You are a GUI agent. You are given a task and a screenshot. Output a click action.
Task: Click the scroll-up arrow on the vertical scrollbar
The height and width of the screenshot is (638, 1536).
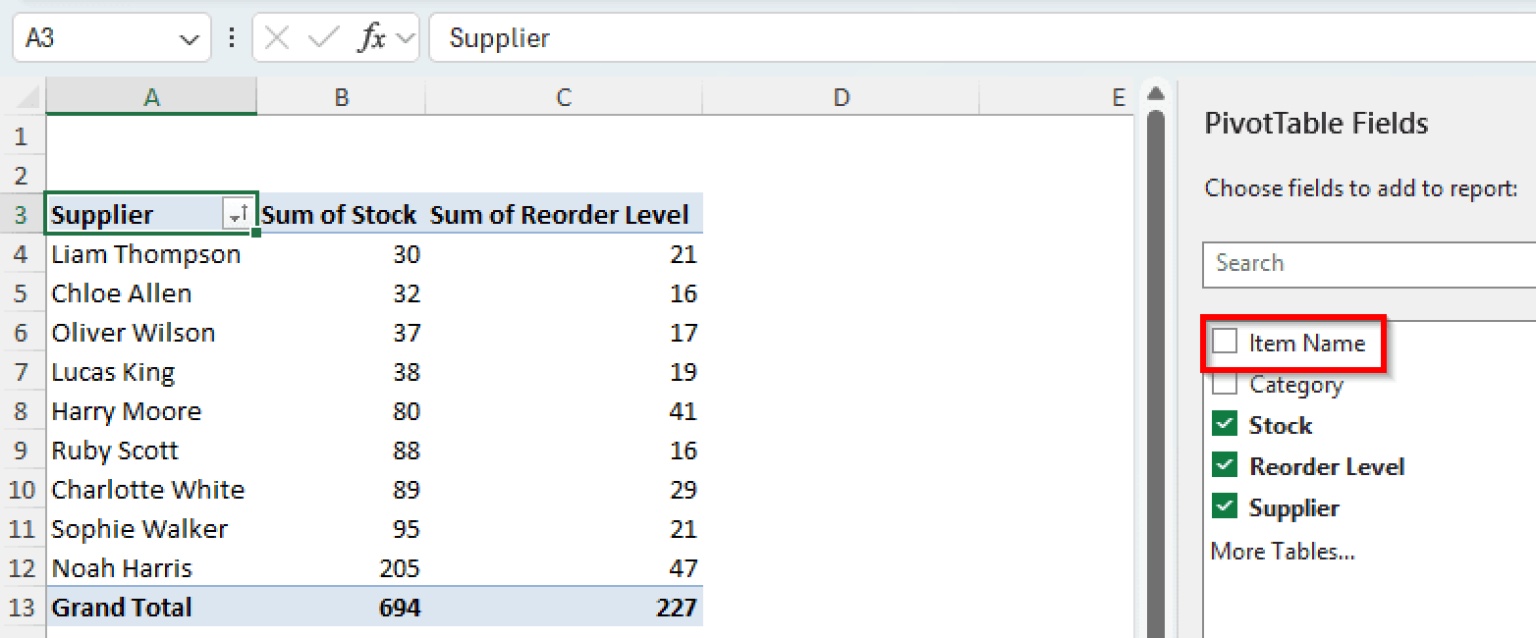(x=1156, y=91)
